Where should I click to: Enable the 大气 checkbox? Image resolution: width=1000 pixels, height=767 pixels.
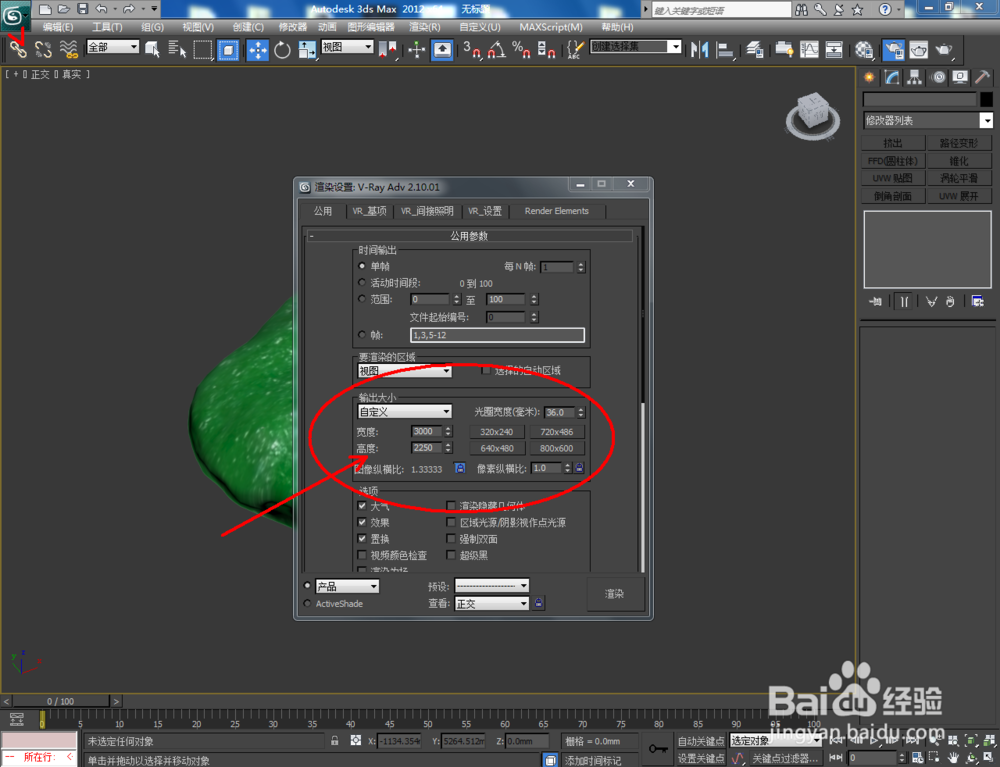pos(362,506)
